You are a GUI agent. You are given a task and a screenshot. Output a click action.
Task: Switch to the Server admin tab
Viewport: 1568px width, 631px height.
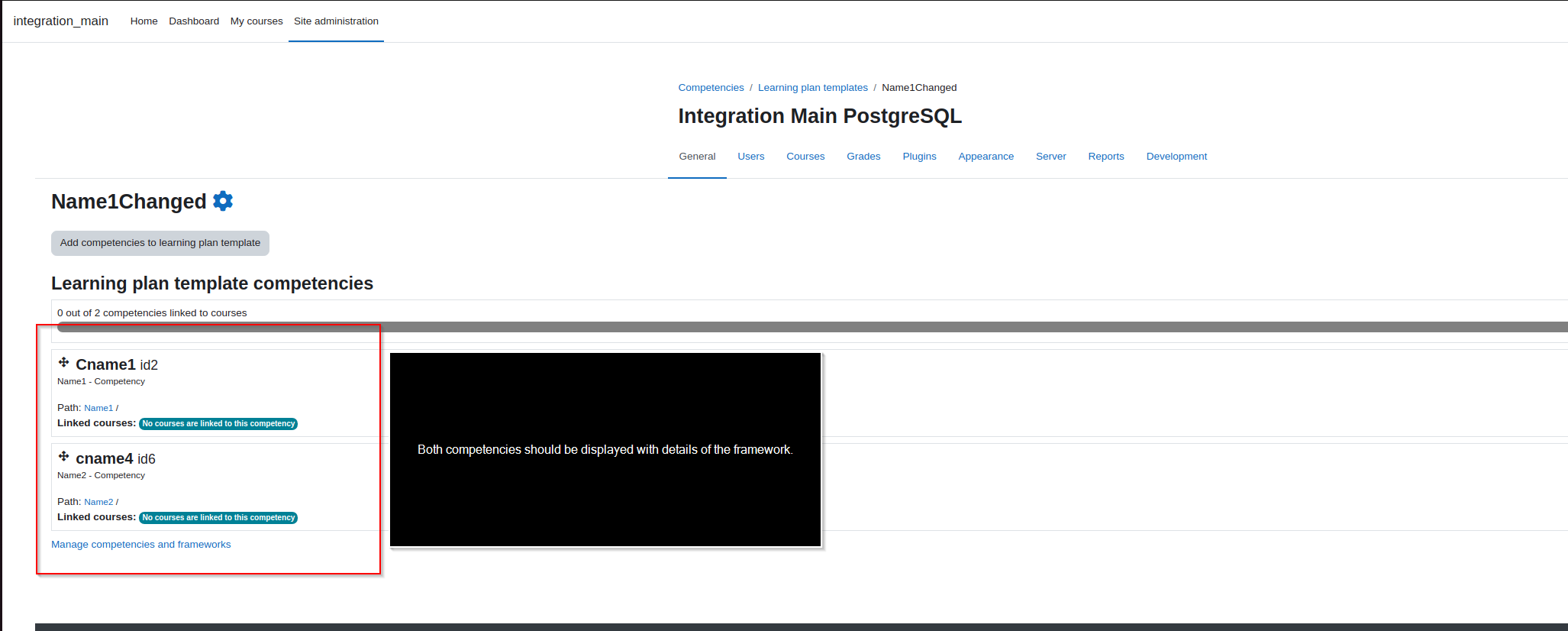tap(1050, 157)
